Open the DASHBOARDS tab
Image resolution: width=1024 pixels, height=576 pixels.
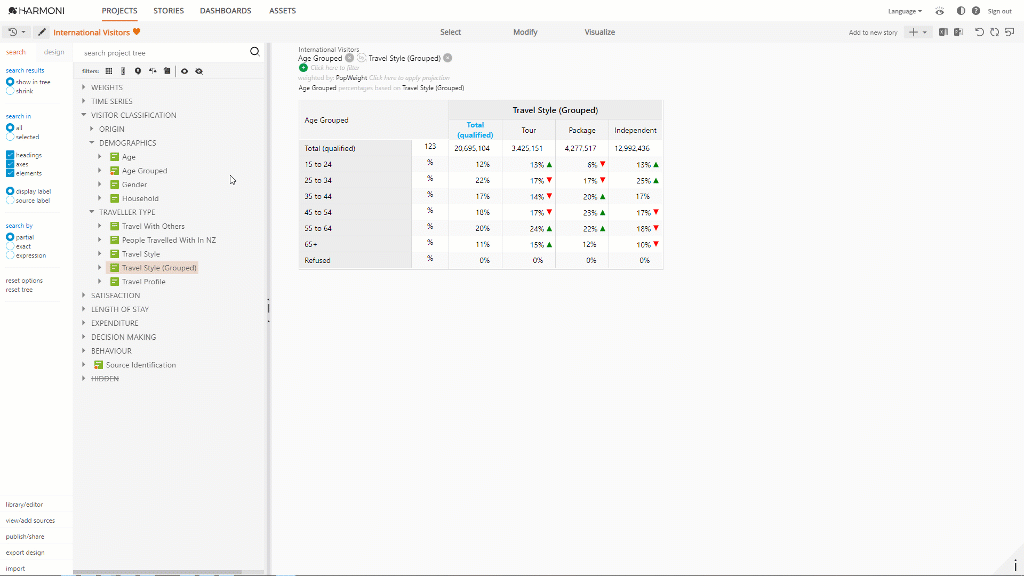[x=225, y=10]
